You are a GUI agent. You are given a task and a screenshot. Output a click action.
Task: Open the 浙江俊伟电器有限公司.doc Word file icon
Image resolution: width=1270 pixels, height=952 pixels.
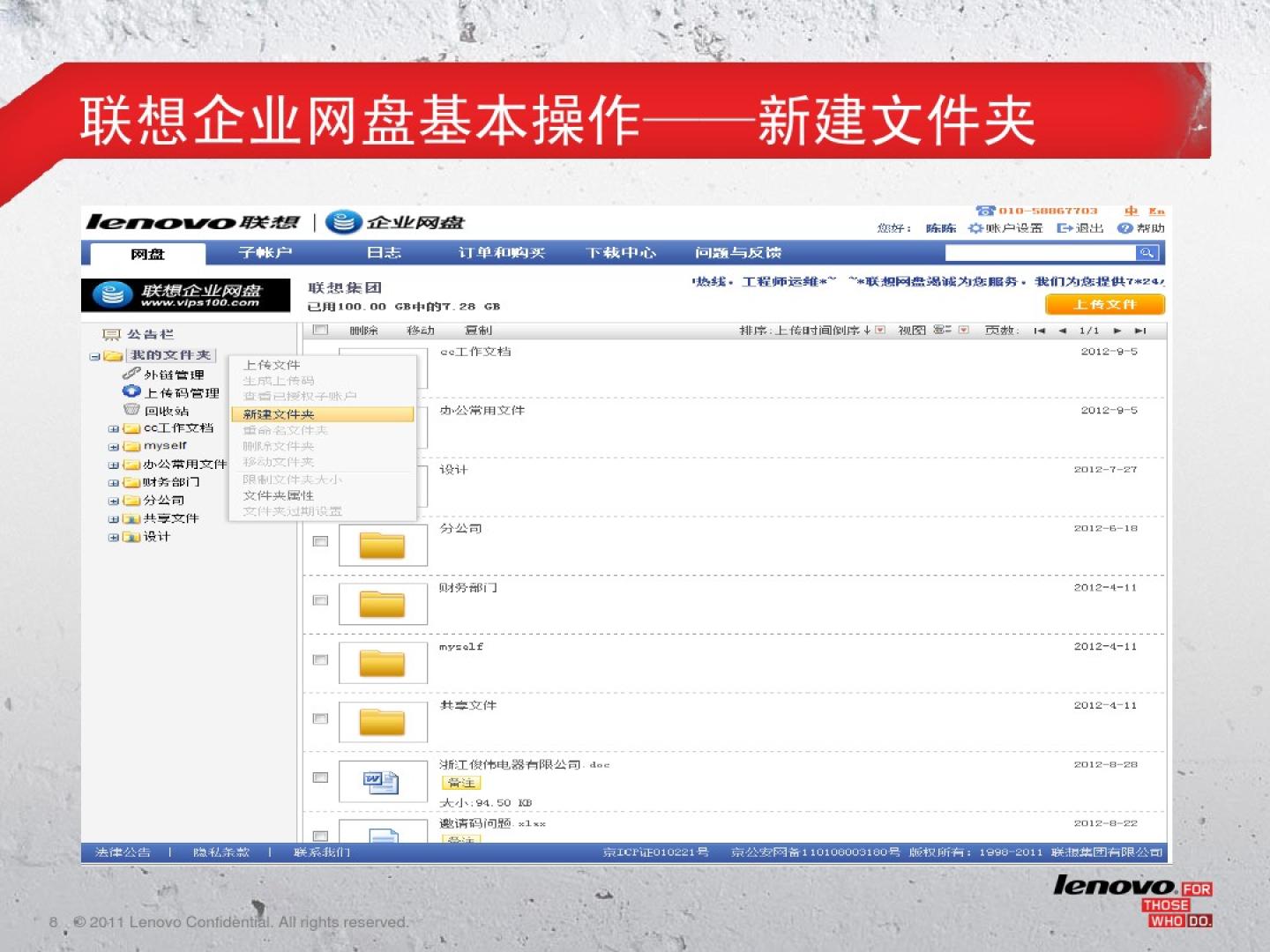381,781
